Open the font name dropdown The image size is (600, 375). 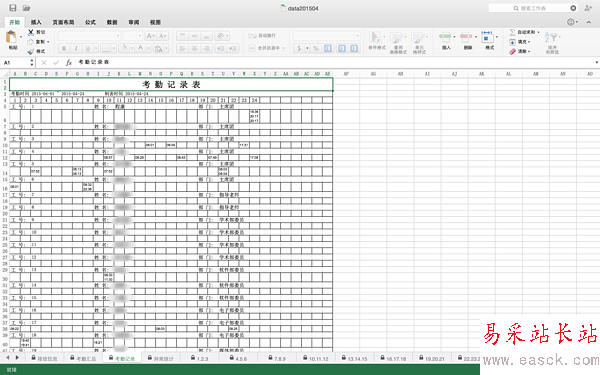tap(118, 36)
